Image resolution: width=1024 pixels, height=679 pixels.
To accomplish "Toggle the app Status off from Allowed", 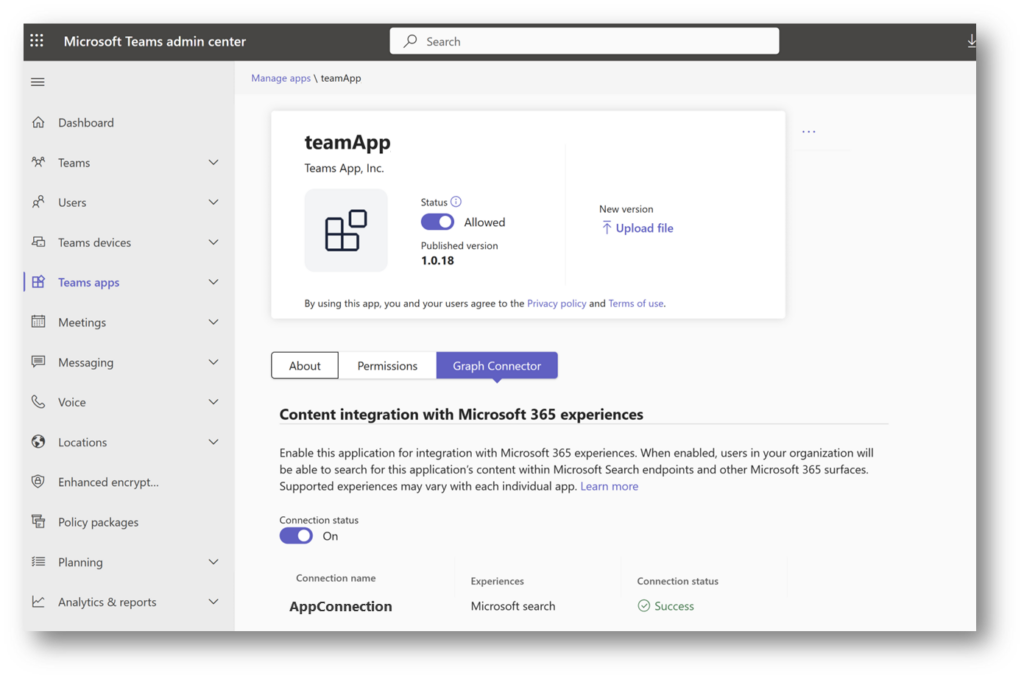I will 436,222.
